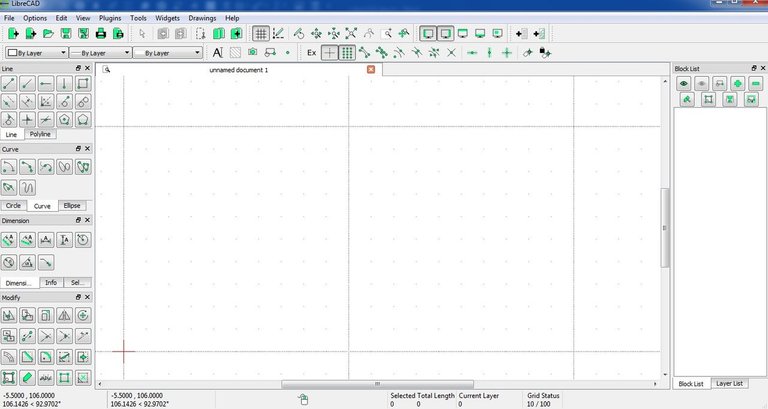Add a block with the green plus icon
The height and width of the screenshot is (409, 768).
point(738,83)
